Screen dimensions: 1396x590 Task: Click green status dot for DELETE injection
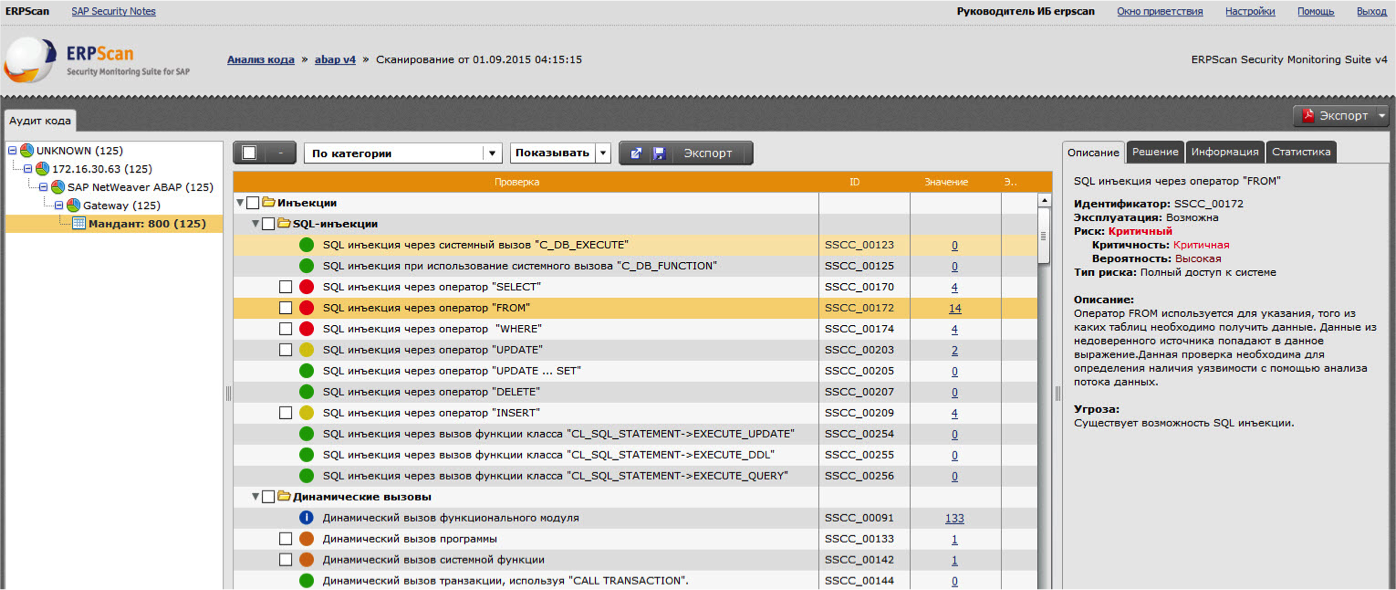307,392
